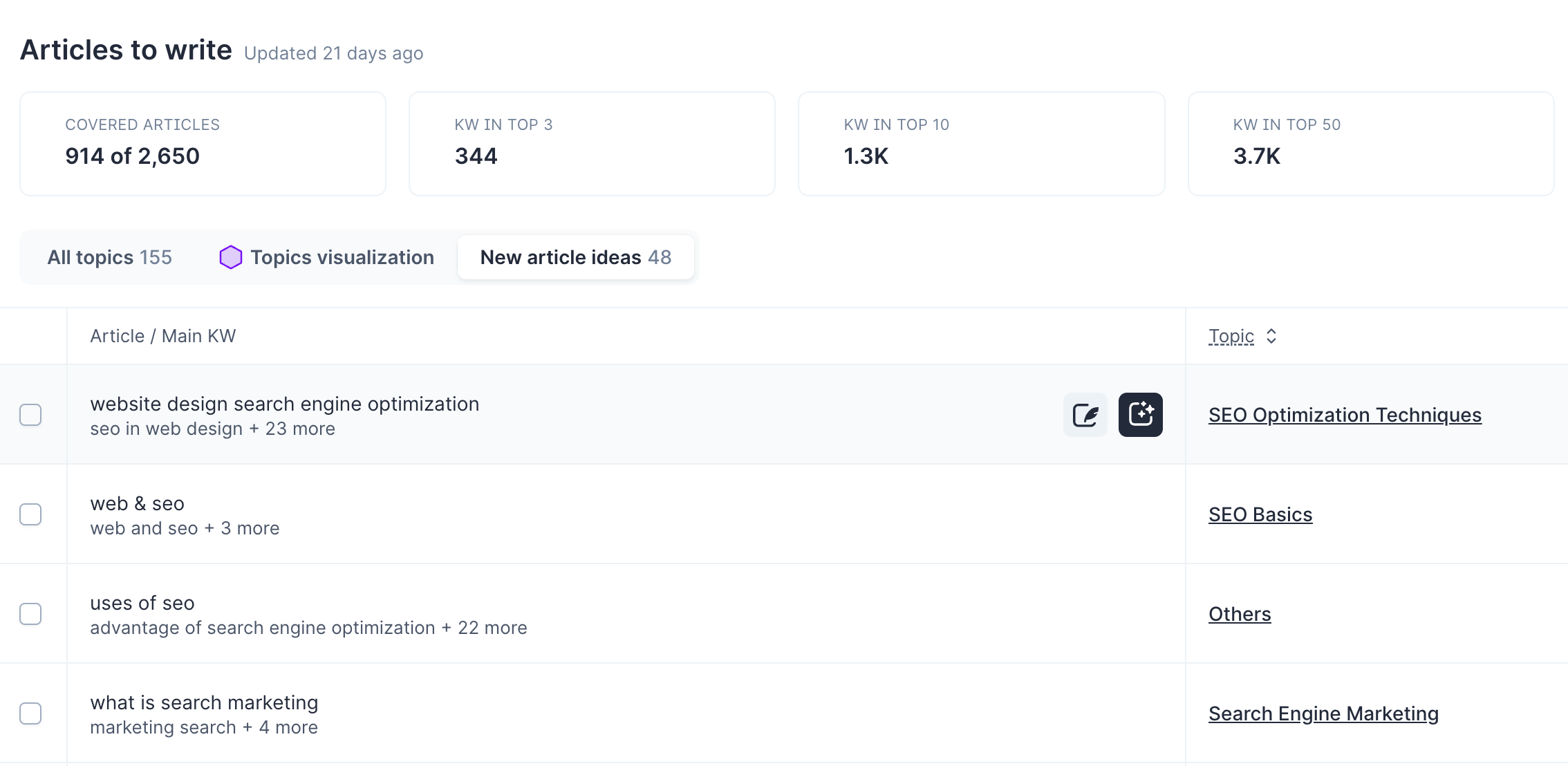
Task: Select checkbox for website design search engine optimization
Action: coord(30,415)
